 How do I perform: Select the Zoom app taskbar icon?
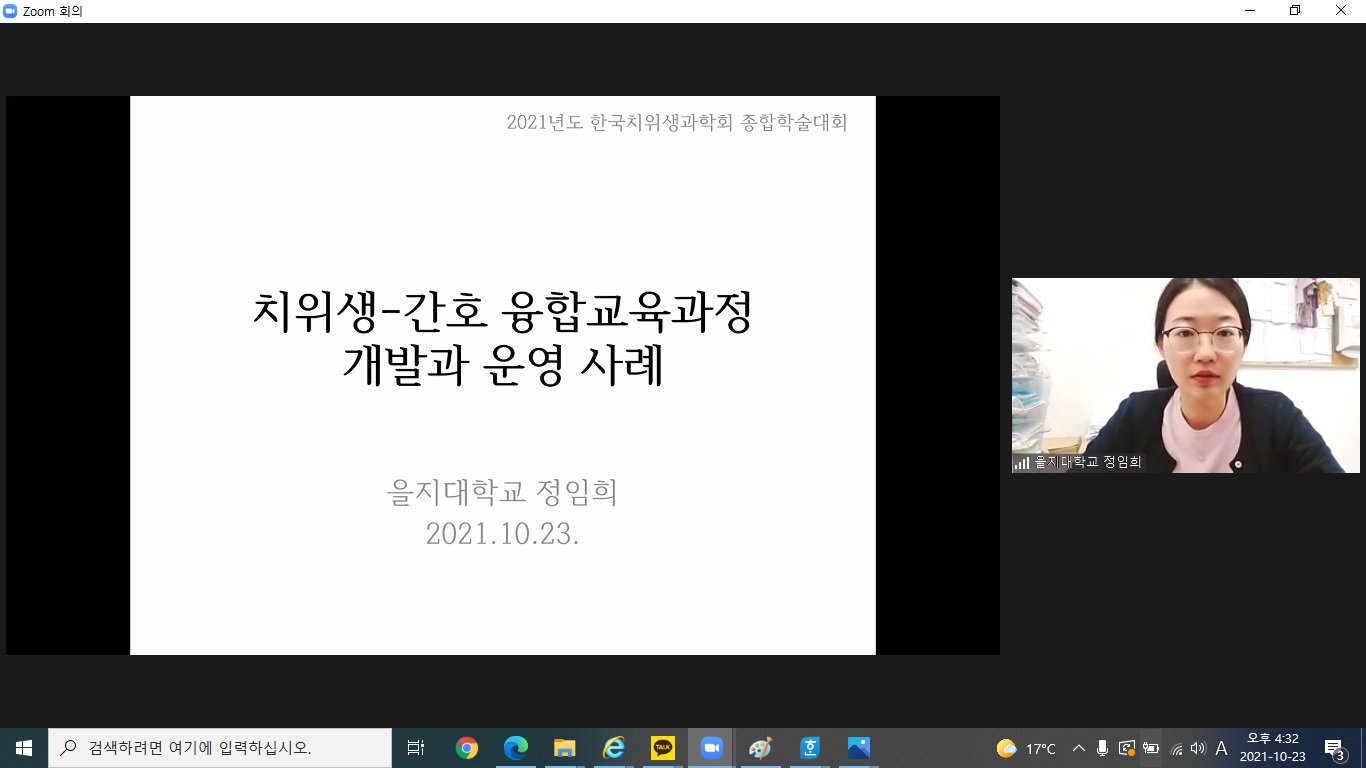712,747
